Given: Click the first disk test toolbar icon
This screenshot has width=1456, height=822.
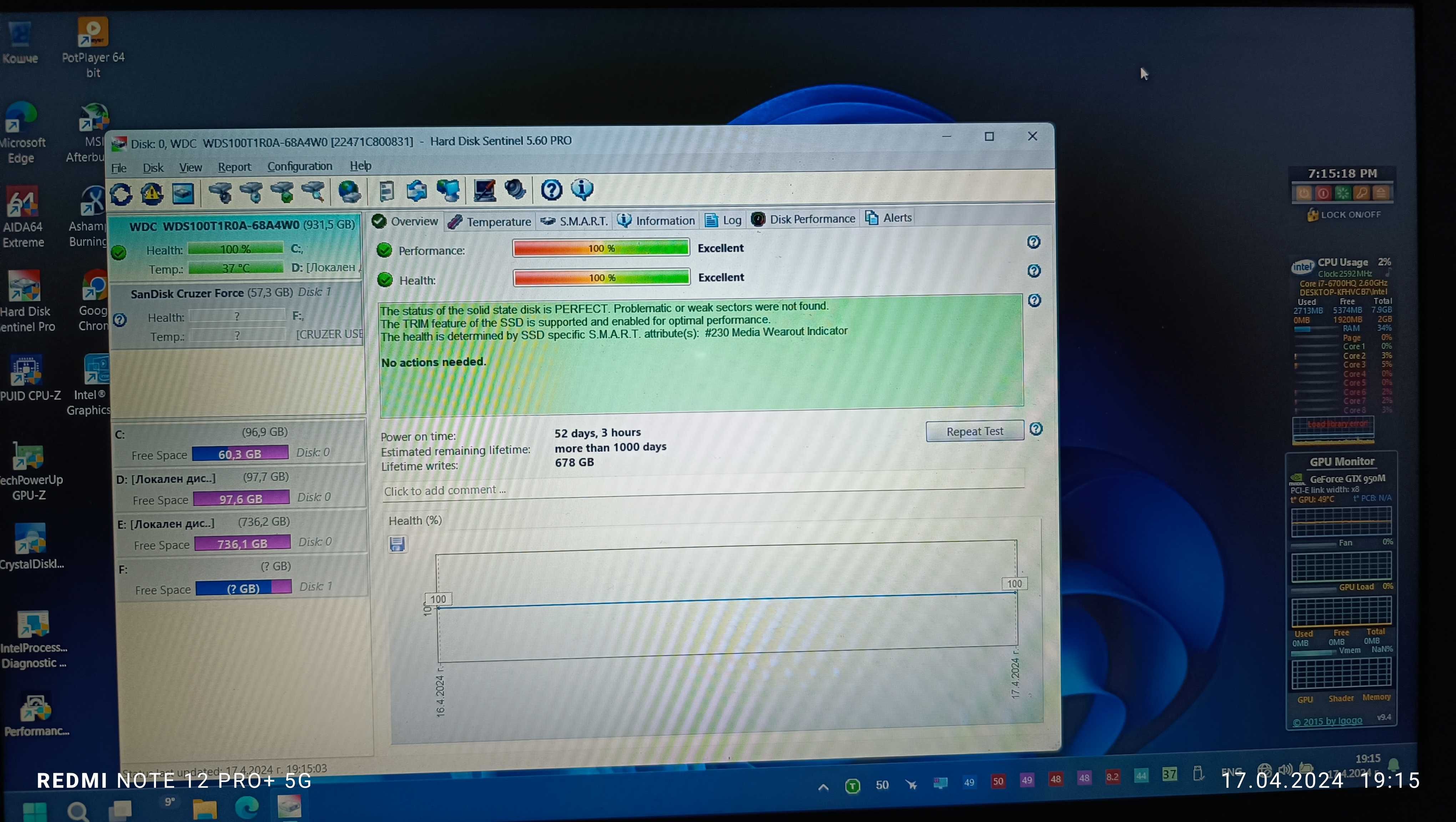Looking at the screenshot, I should click(220, 193).
